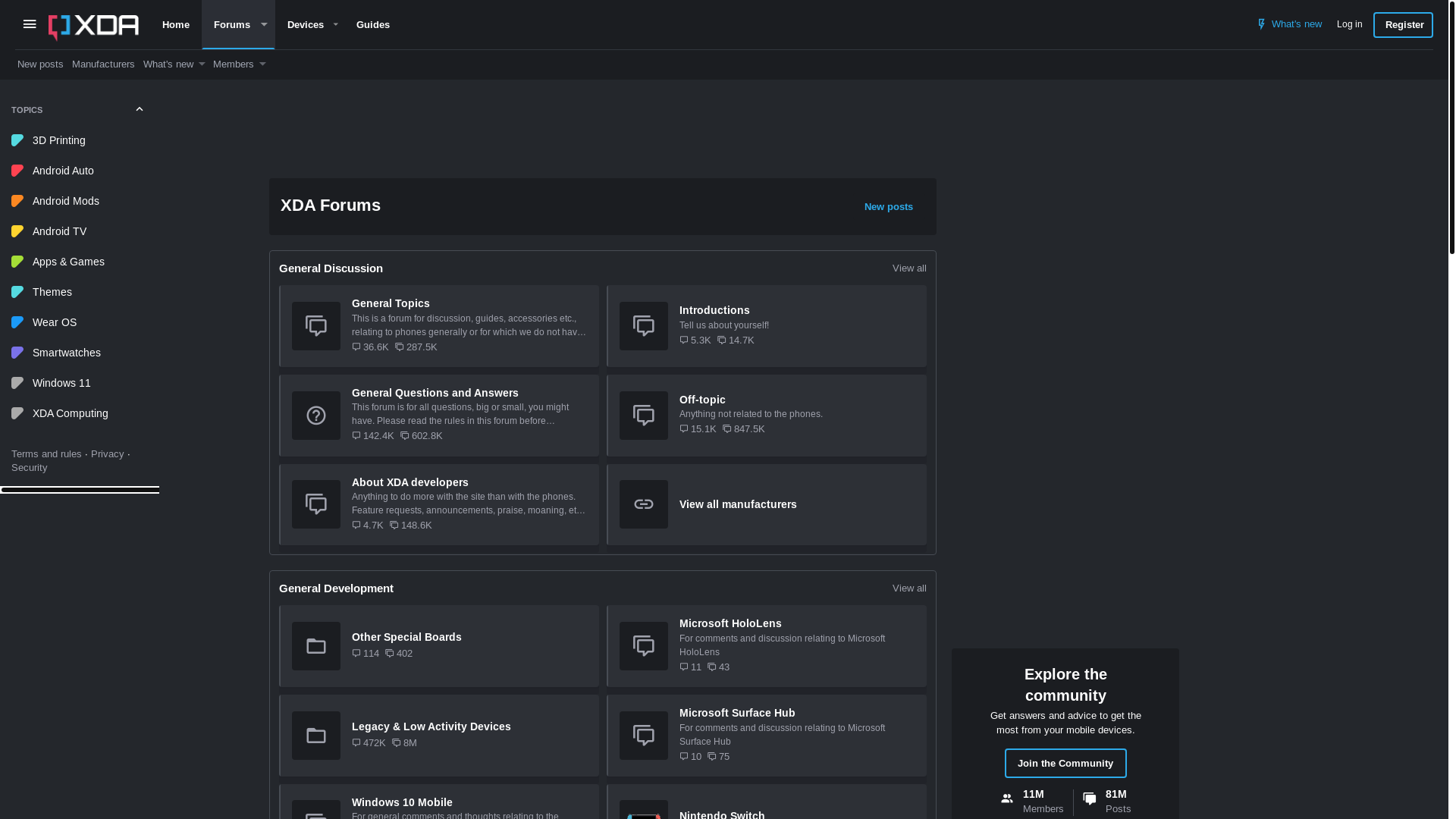Open View all manufacturers link text
Screen dimensions: 1456x819
click(x=738, y=504)
